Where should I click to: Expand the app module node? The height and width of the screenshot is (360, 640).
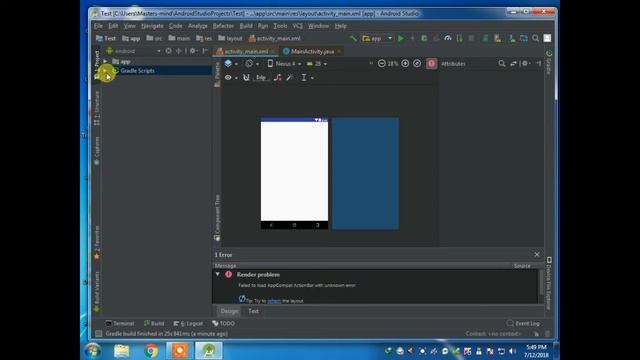[105, 61]
